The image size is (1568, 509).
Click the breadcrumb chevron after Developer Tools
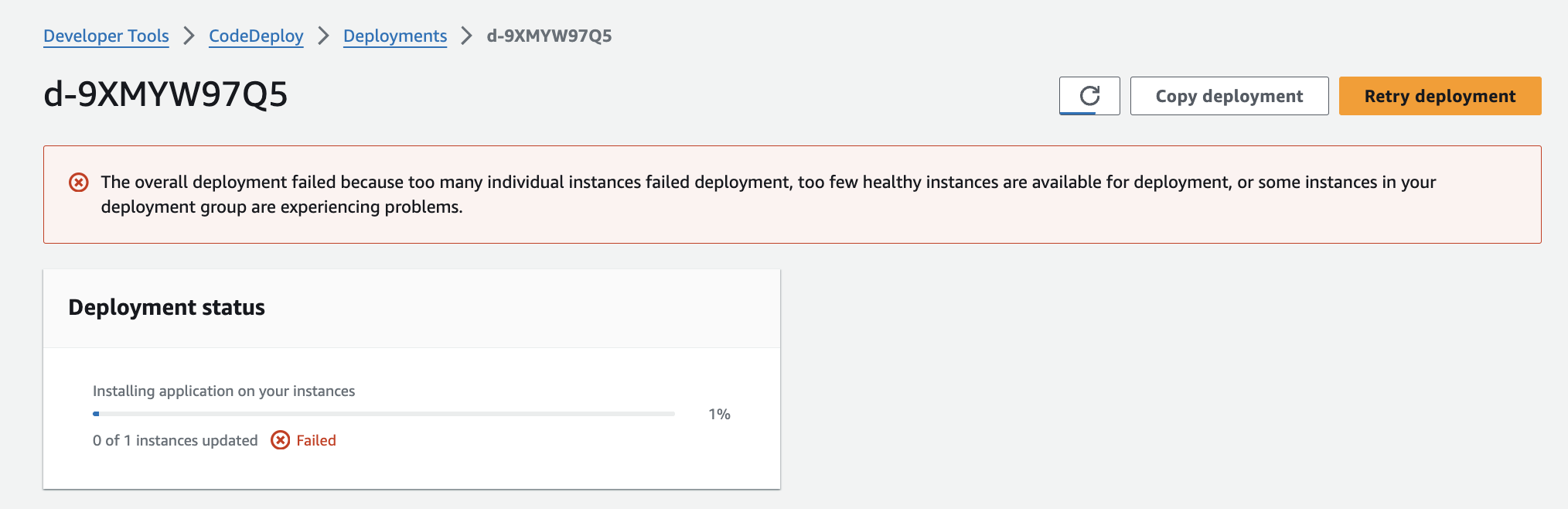(x=189, y=36)
